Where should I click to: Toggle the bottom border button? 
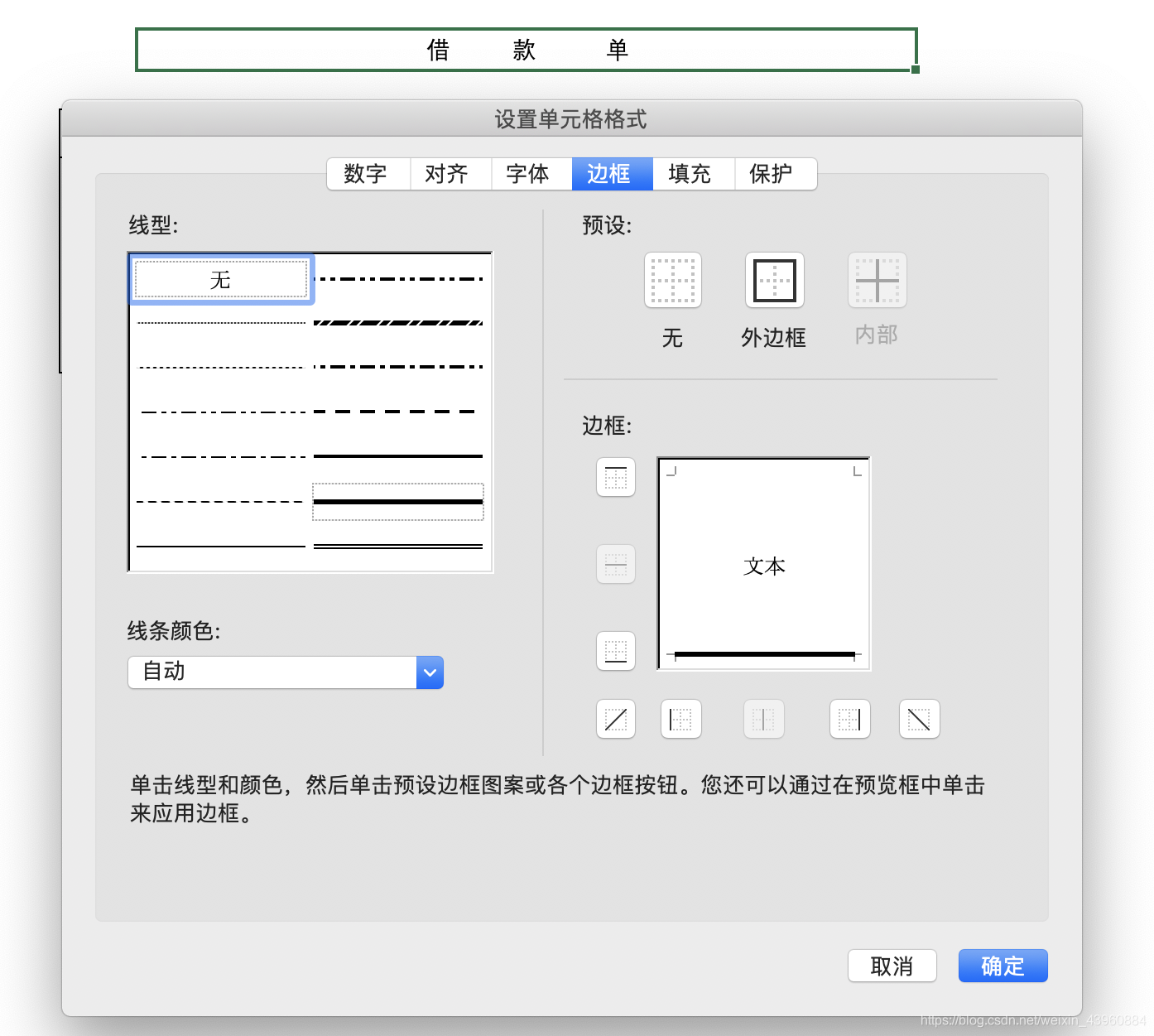click(x=616, y=651)
